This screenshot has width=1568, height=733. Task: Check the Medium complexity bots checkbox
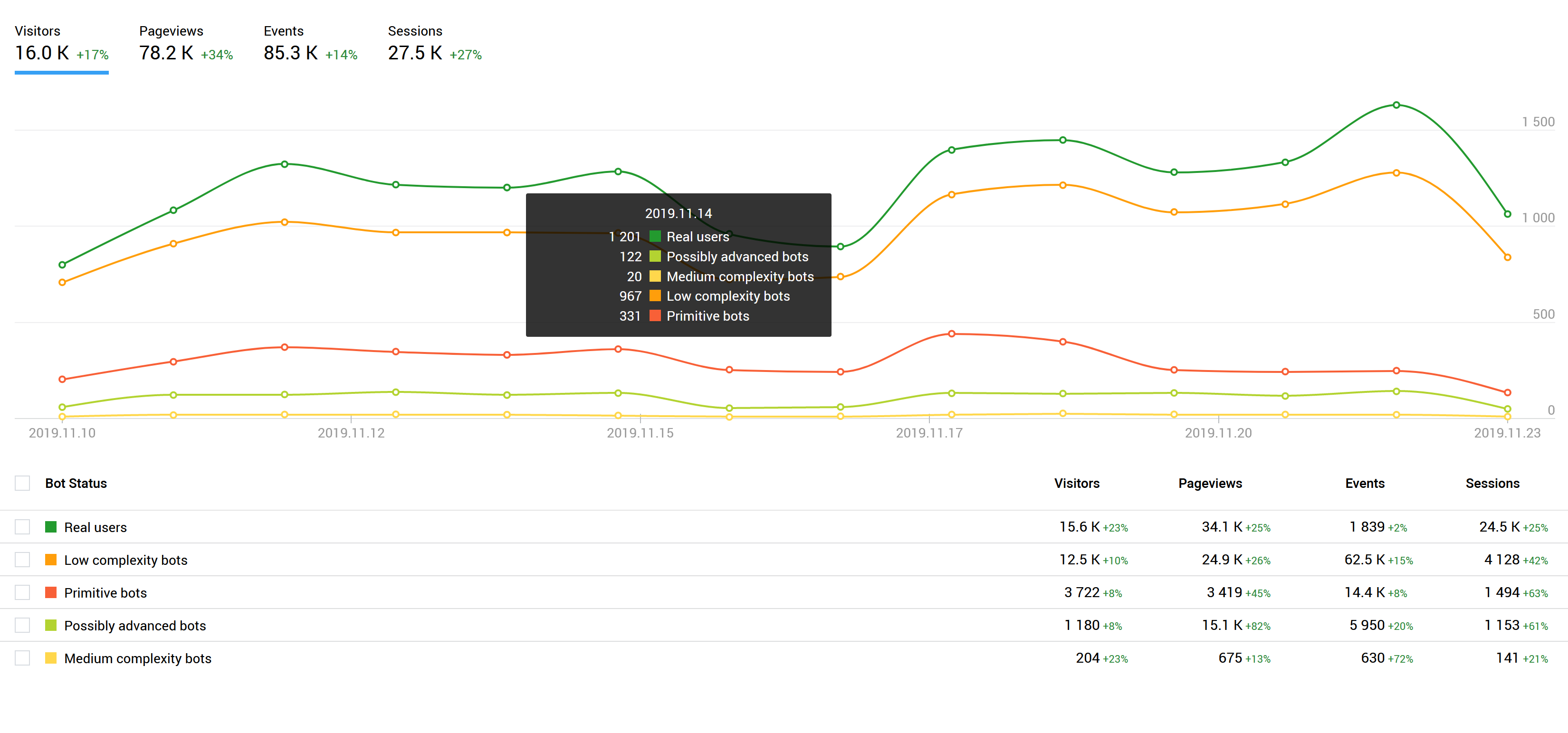22,657
